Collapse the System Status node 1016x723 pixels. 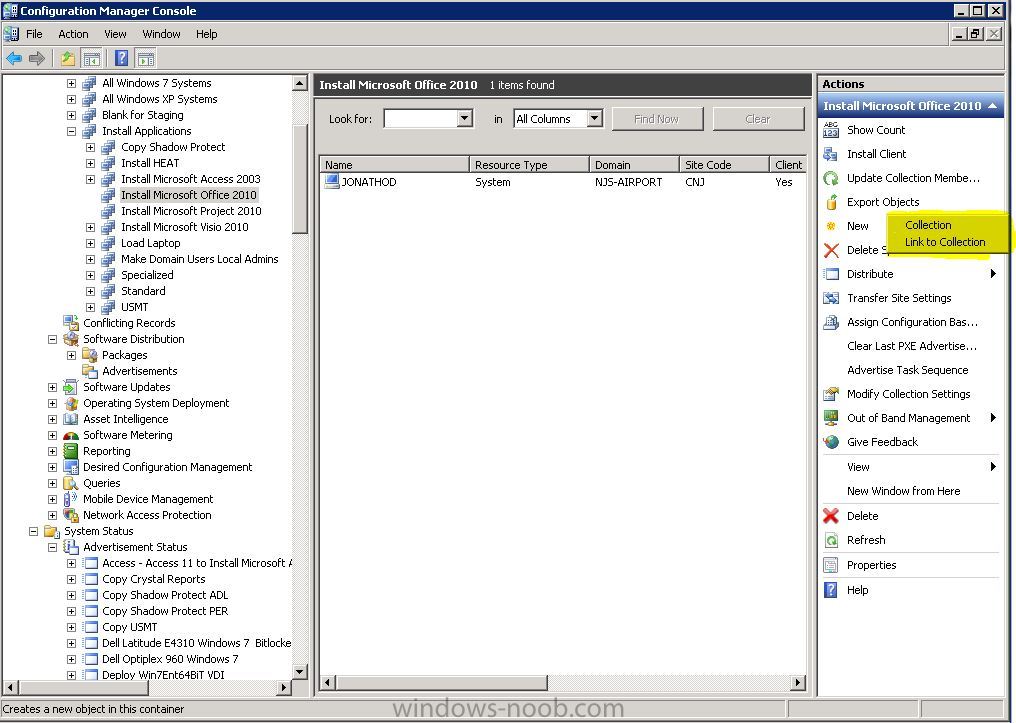tap(33, 531)
